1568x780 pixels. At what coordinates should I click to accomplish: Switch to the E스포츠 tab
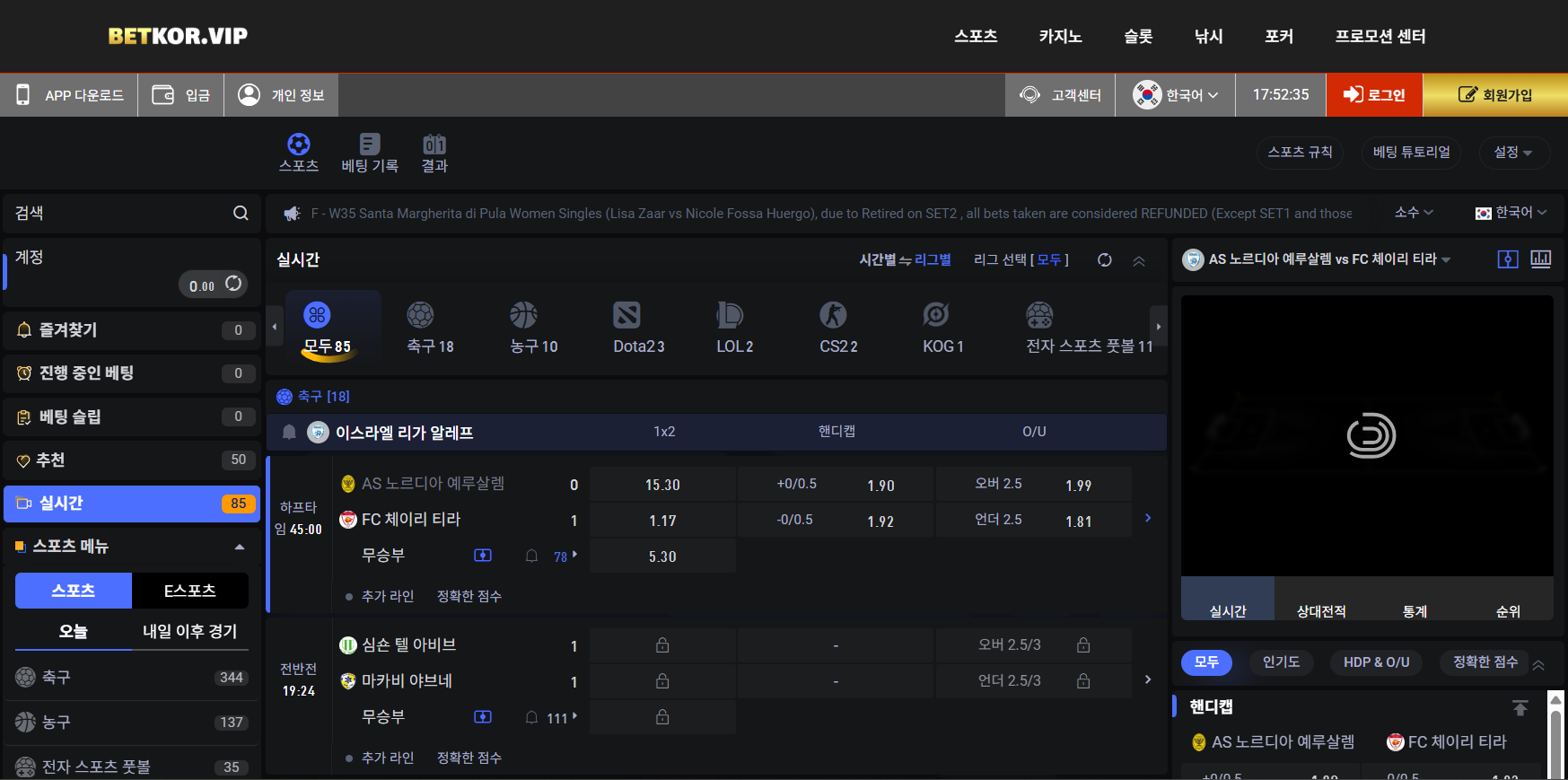(189, 591)
